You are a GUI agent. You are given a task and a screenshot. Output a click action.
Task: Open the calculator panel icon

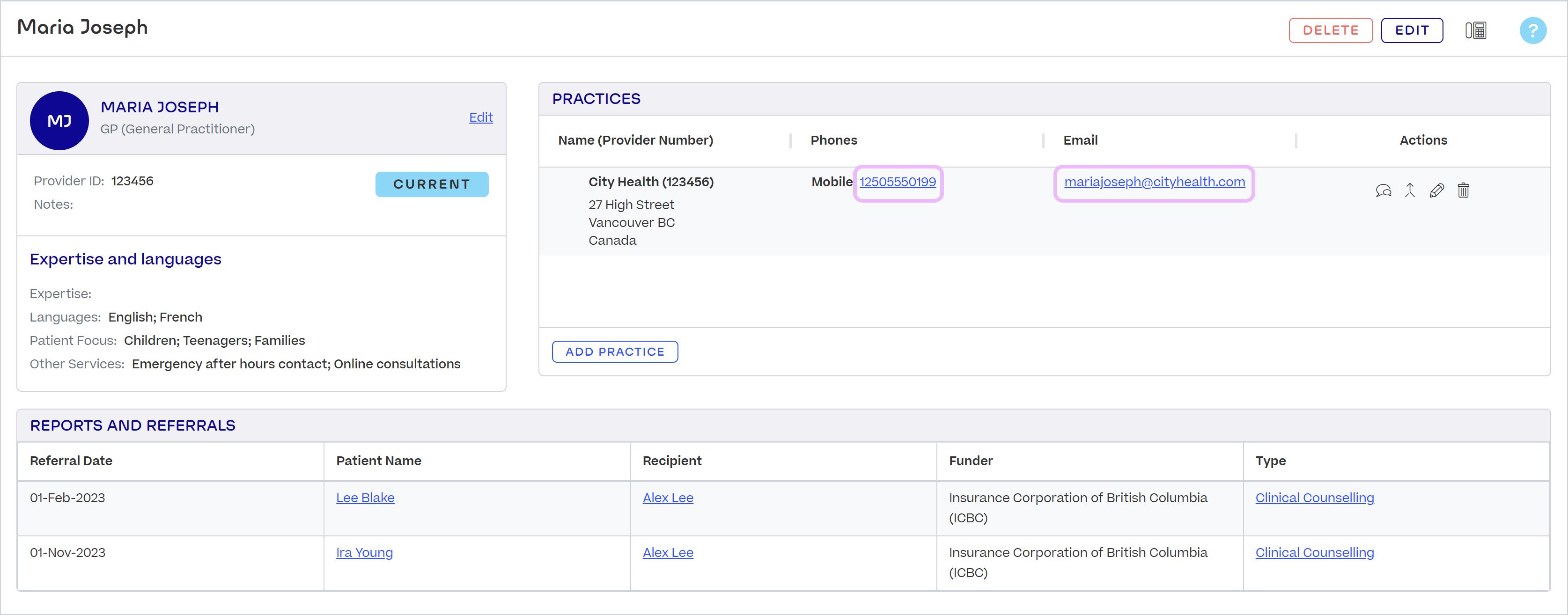pos(1475,30)
